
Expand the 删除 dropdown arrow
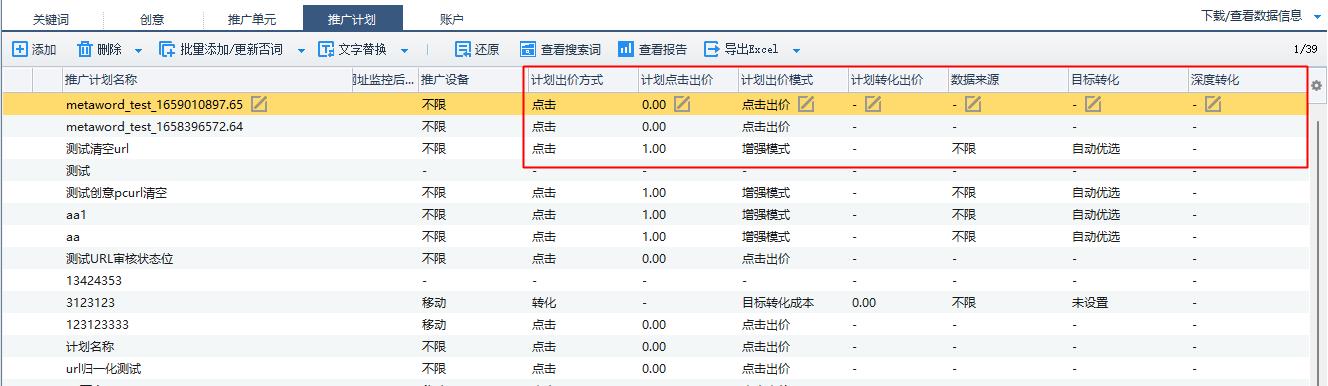(x=138, y=50)
